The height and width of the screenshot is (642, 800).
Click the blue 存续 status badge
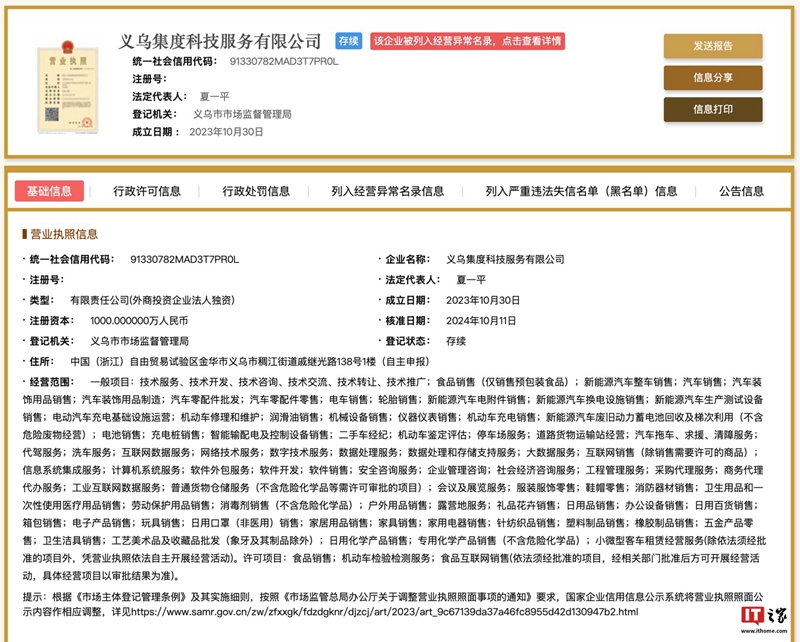pyautogui.click(x=348, y=42)
